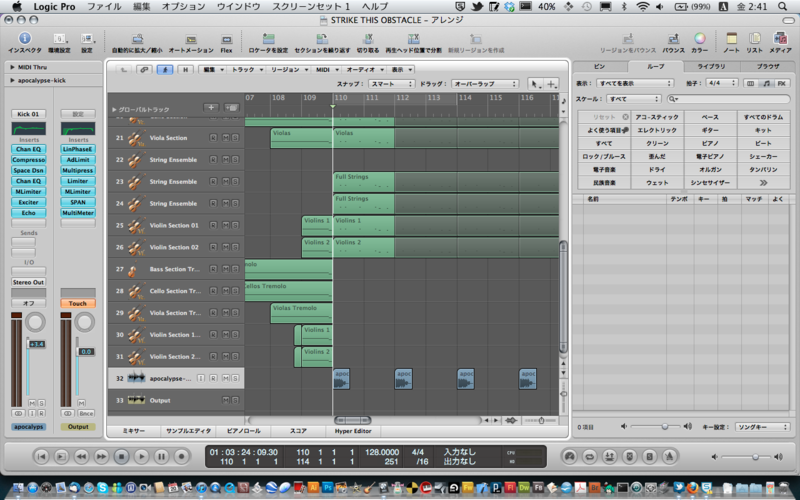Click the Kick 01 channel volume fader
This screenshot has width=800, height=500.
coord(37,344)
